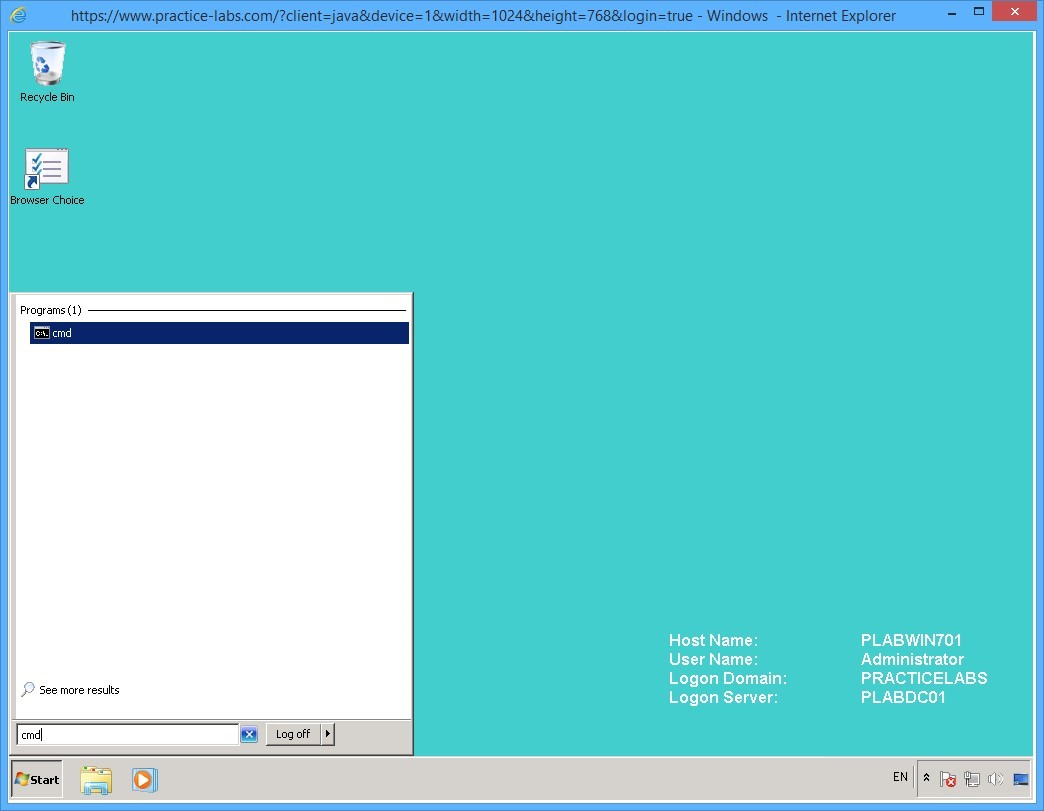The image size is (1044, 811).
Task: Click the See more results link
Action: click(x=80, y=689)
